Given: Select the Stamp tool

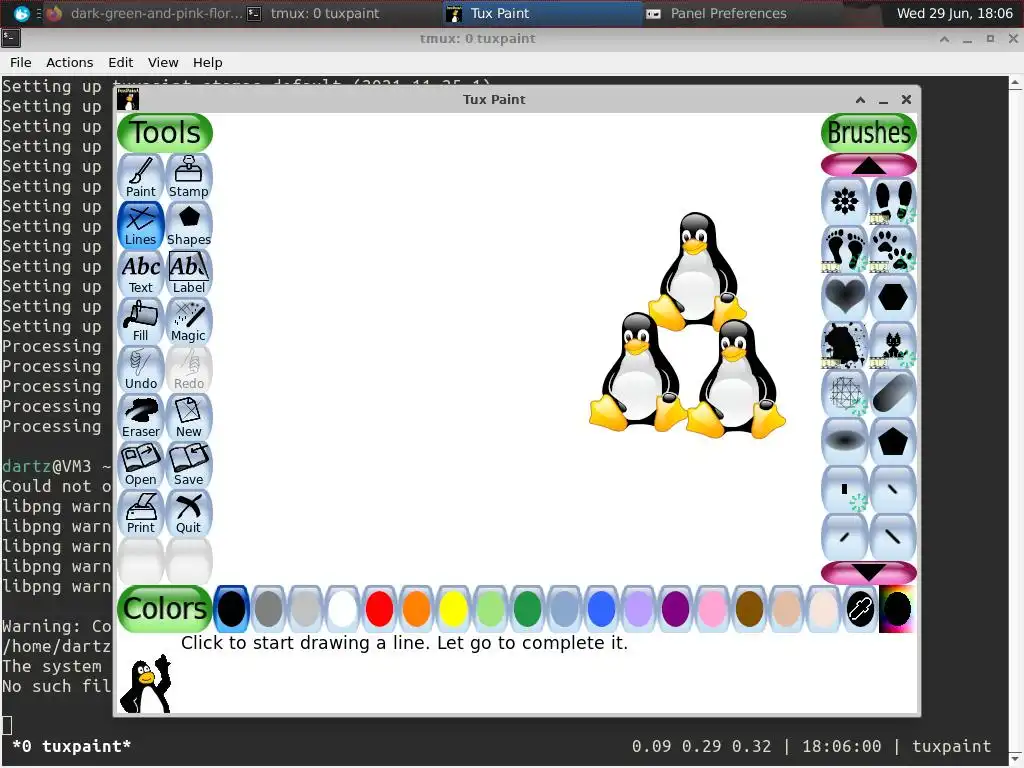Looking at the screenshot, I should click(x=189, y=176).
